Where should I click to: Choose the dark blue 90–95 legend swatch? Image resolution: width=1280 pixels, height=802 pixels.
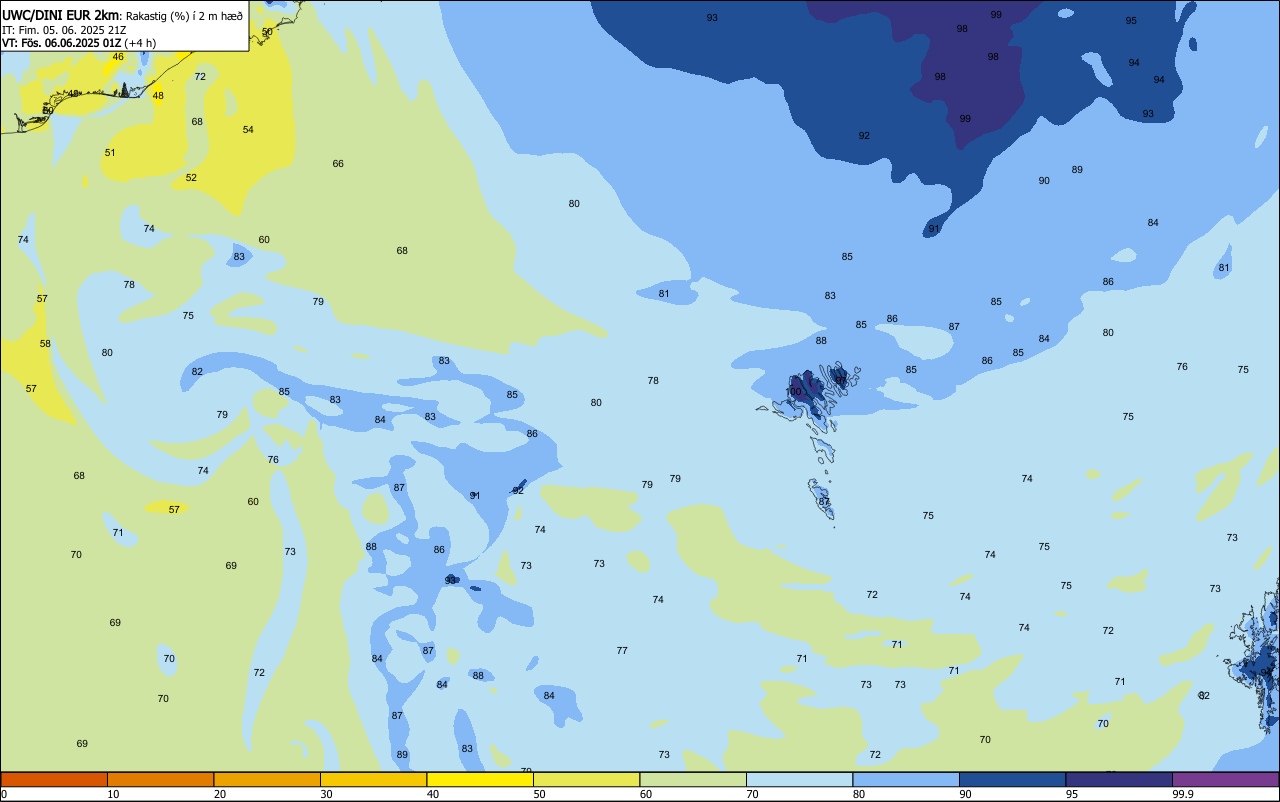click(1012, 779)
